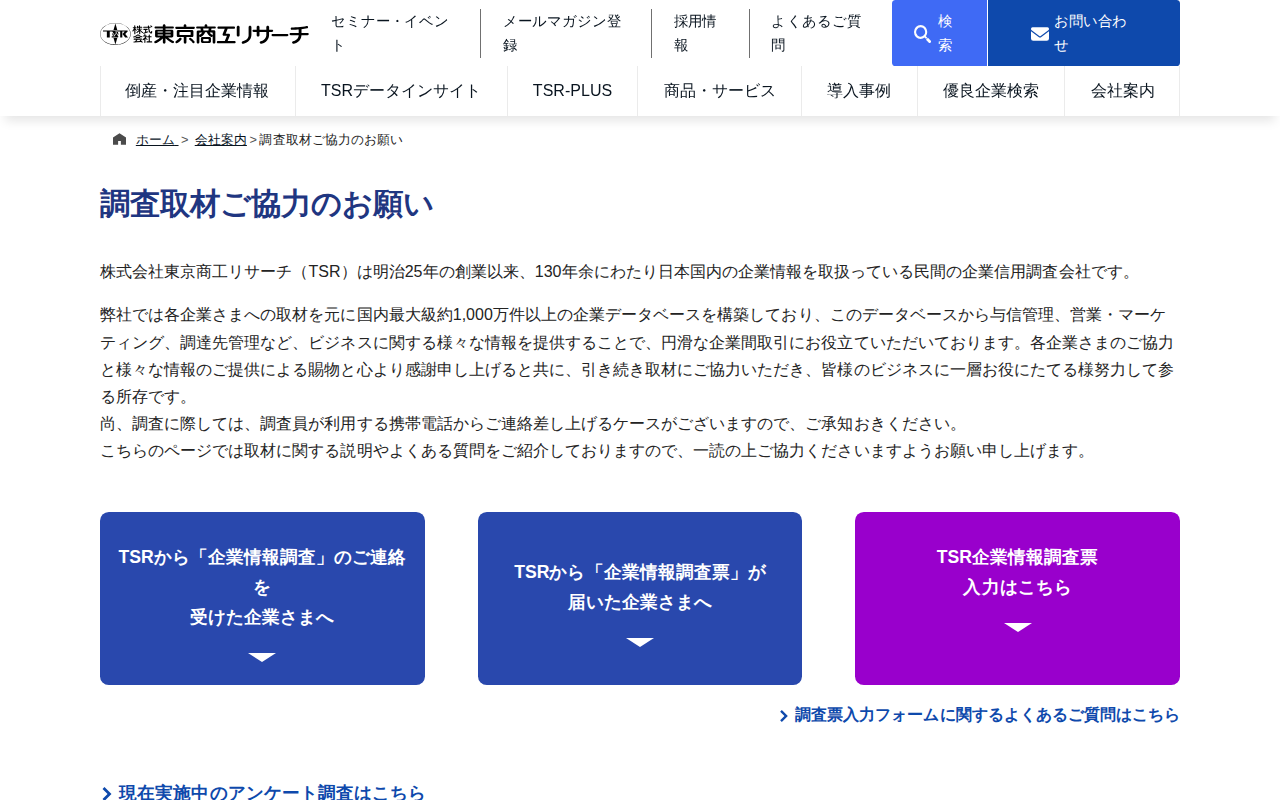Open 会社案内 menu item
Screen dimensions: 1280x800
1123,91
